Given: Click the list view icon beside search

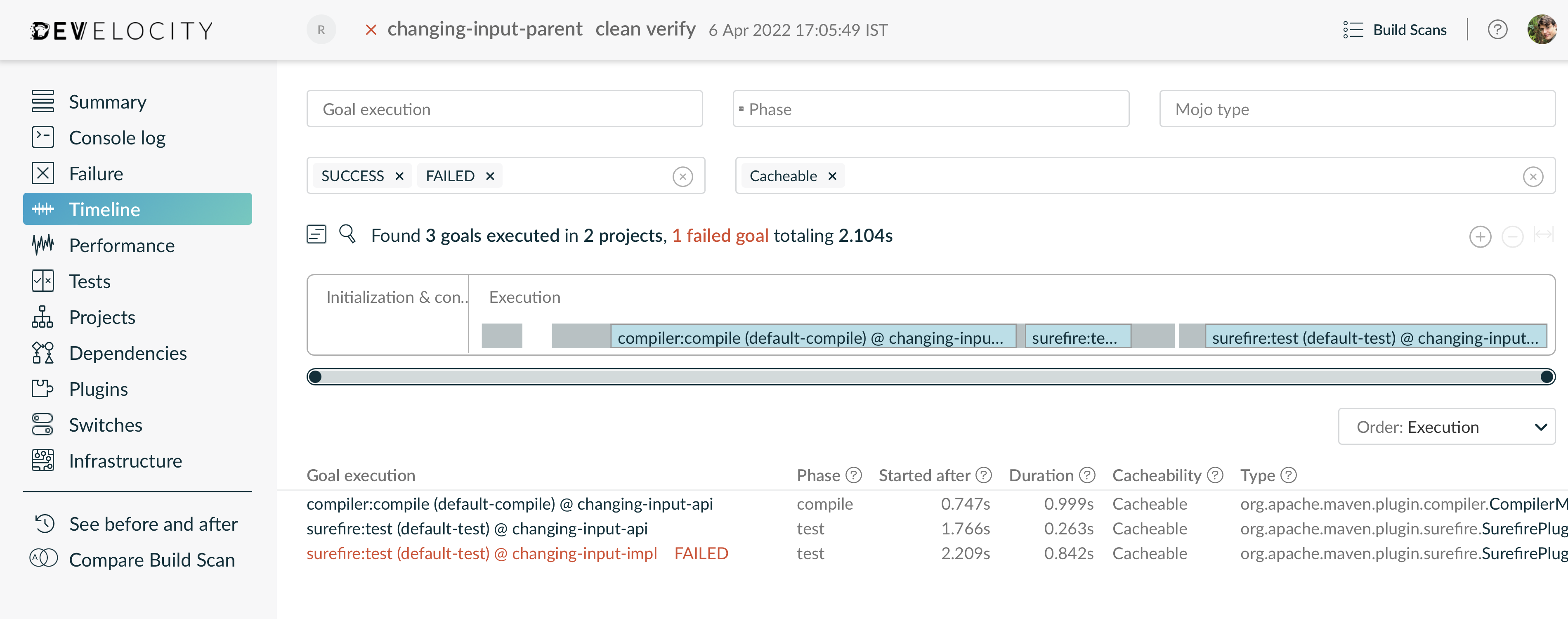Looking at the screenshot, I should point(316,234).
